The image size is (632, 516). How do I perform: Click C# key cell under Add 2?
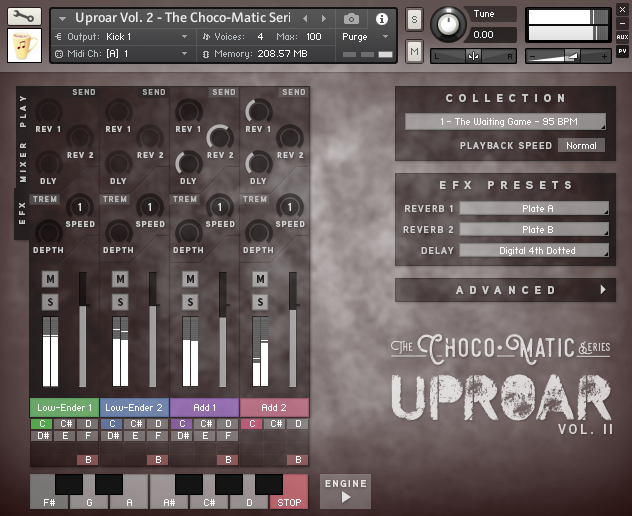(x=276, y=424)
